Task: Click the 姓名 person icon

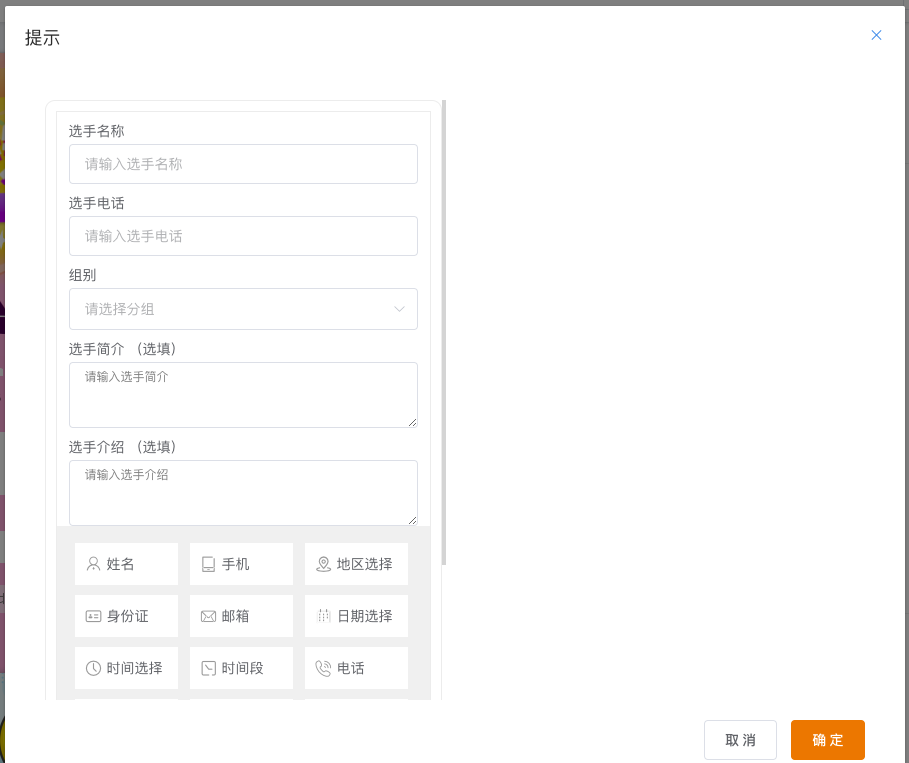Action: click(94, 564)
